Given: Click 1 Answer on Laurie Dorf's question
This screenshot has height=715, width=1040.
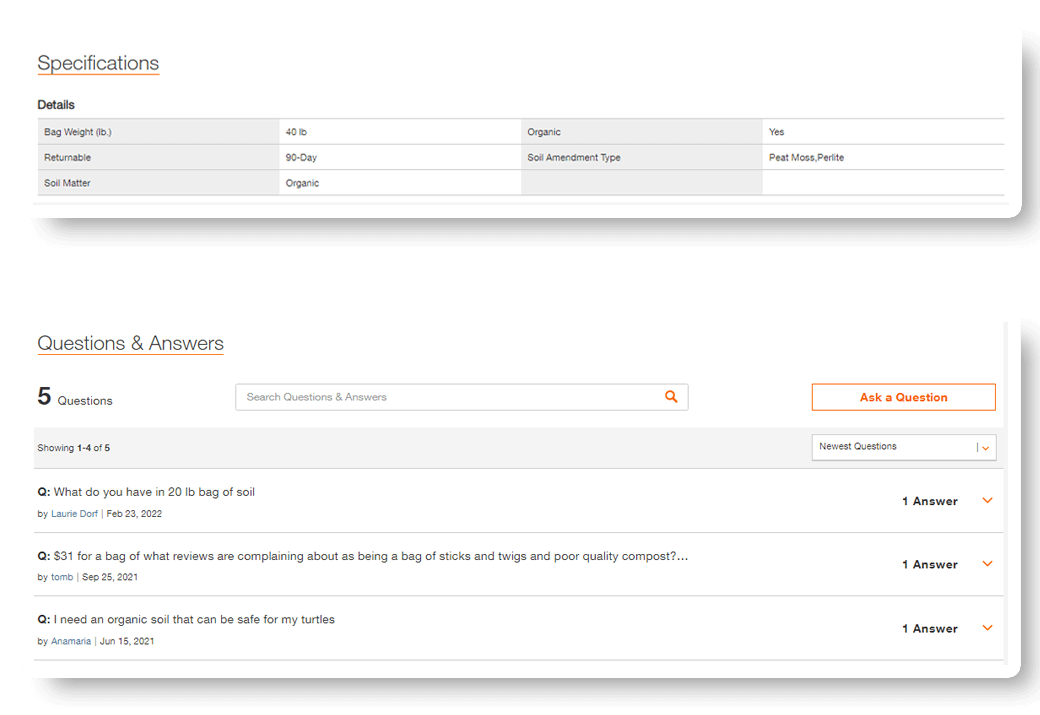Looking at the screenshot, I should point(930,501).
